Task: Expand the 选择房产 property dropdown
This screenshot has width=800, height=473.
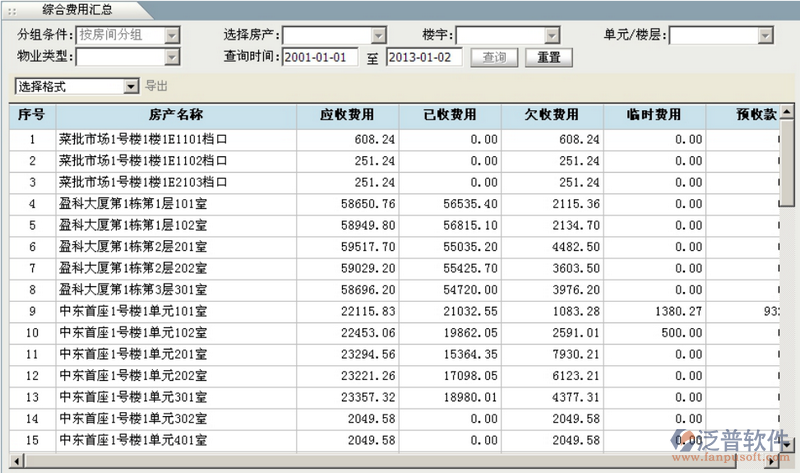Action: 364,36
